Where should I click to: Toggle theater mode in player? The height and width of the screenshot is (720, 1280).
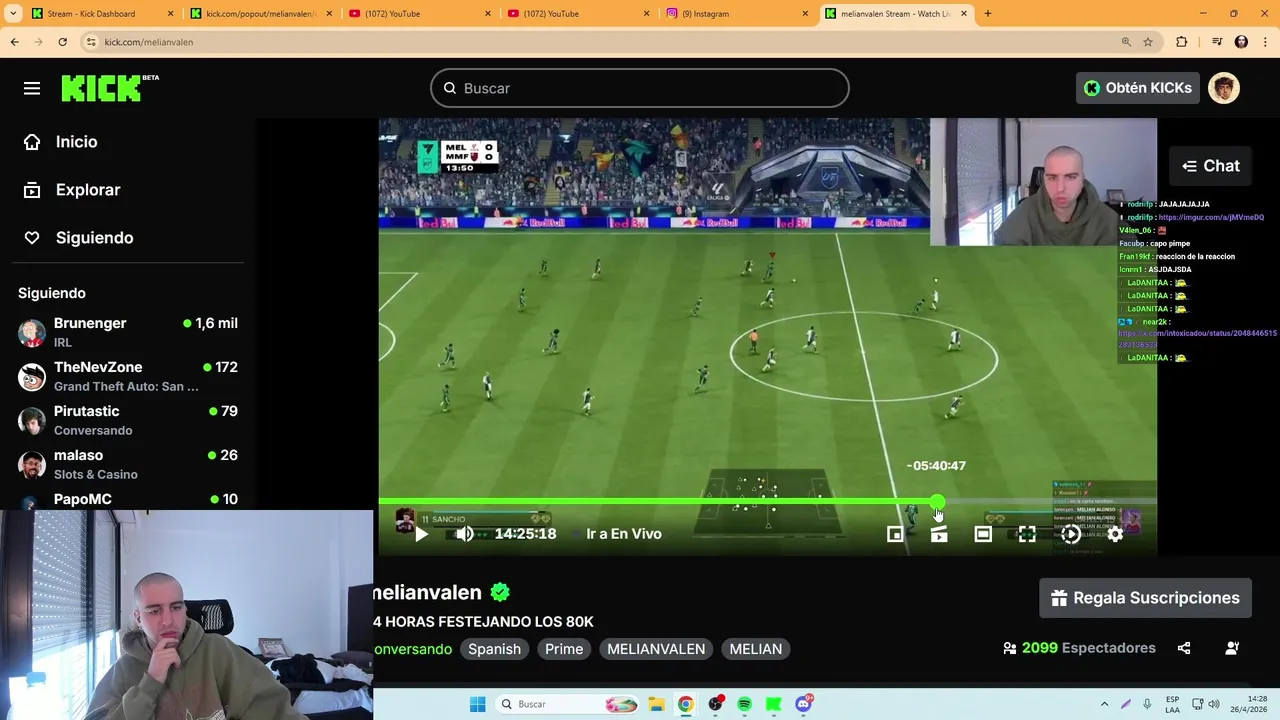983,534
